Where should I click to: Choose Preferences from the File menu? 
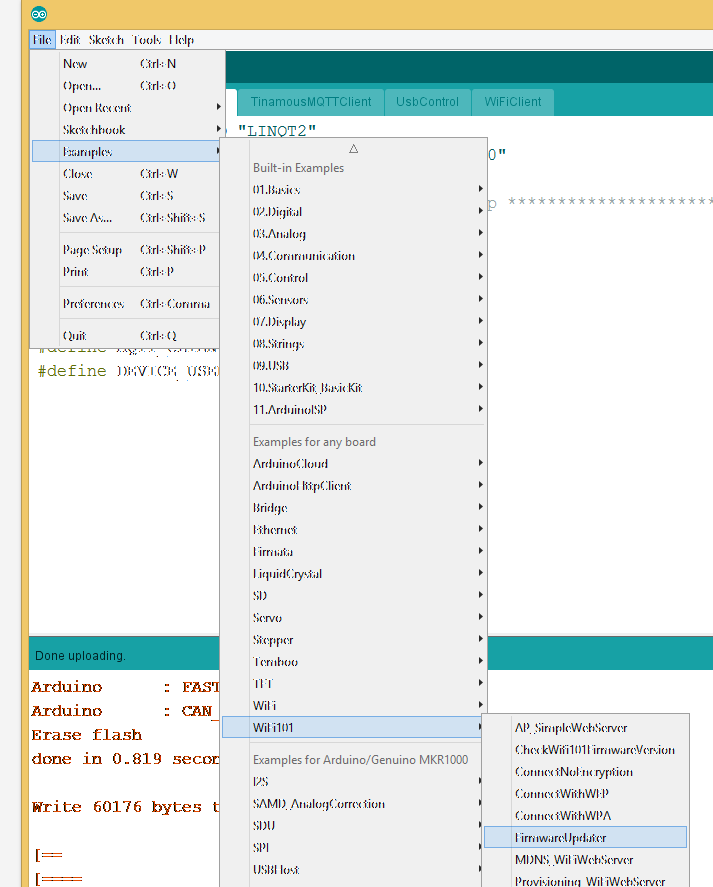[93, 304]
